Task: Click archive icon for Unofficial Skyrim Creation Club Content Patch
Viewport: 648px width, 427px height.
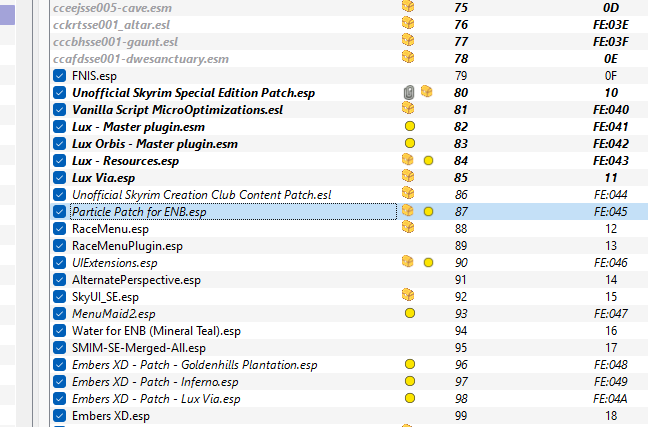Action: [x=408, y=193]
